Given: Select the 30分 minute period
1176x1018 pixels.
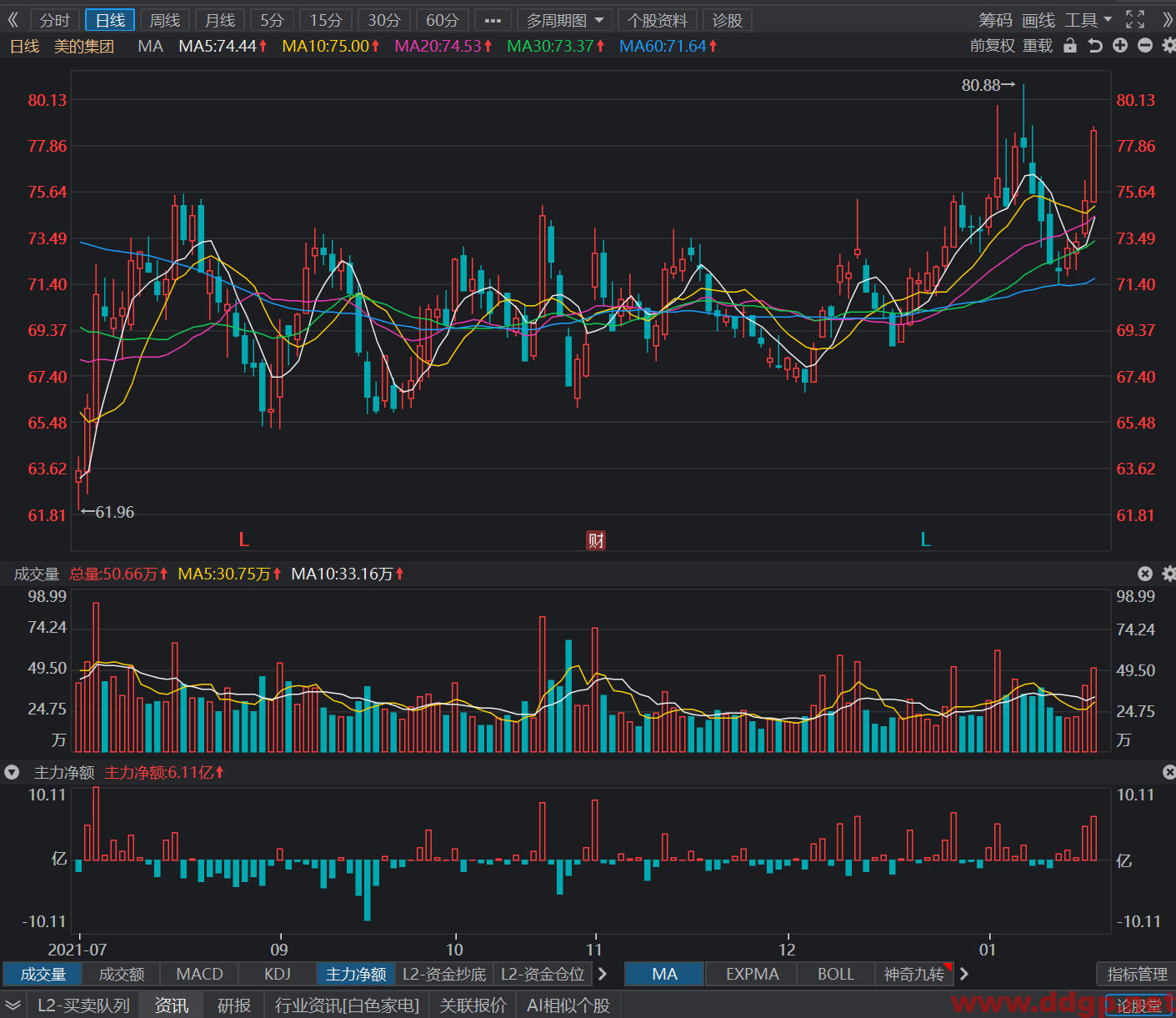Looking at the screenshot, I should pos(384,20).
